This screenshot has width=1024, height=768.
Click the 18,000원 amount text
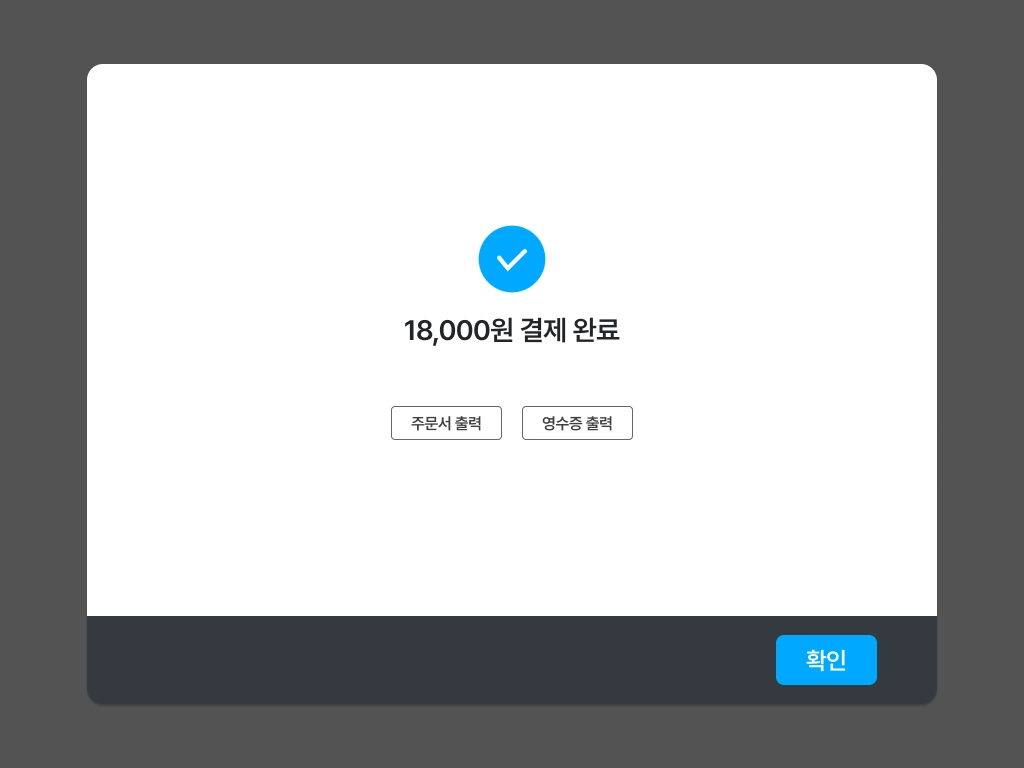(x=458, y=330)
